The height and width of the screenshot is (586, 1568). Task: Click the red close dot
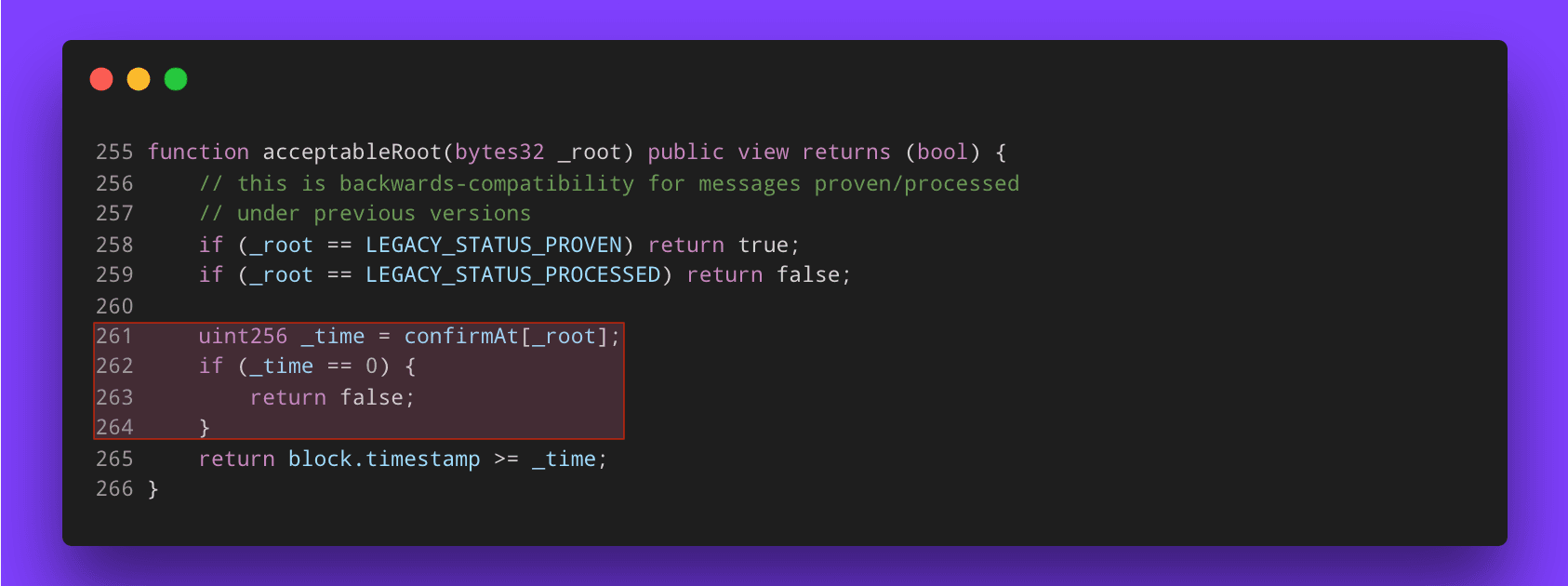tap(101, 79)
